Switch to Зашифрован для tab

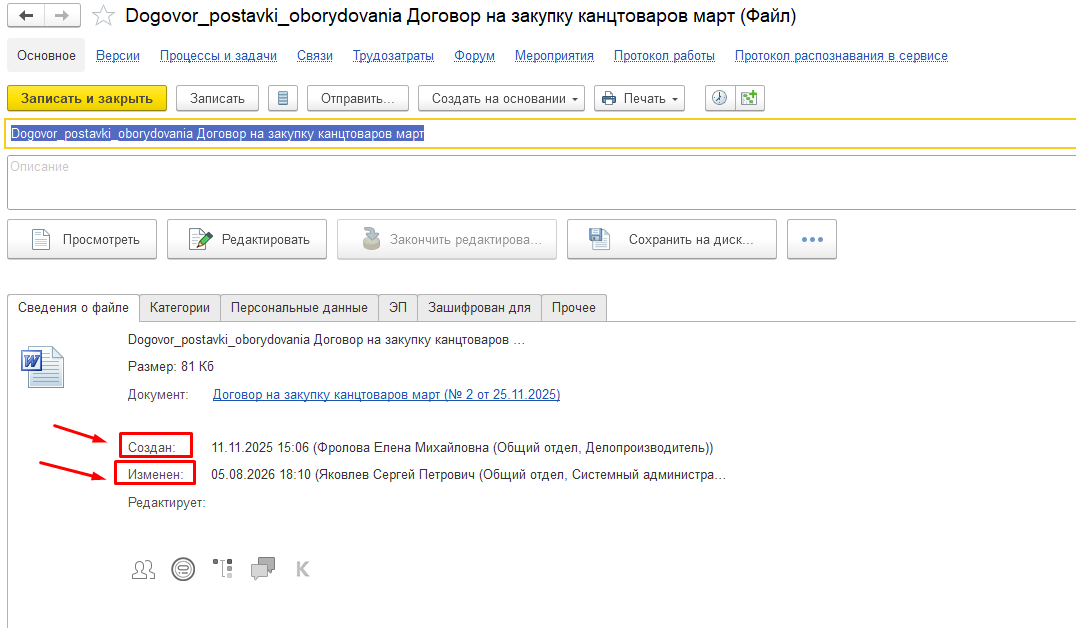pyautogui.click(x=480, y=307)
